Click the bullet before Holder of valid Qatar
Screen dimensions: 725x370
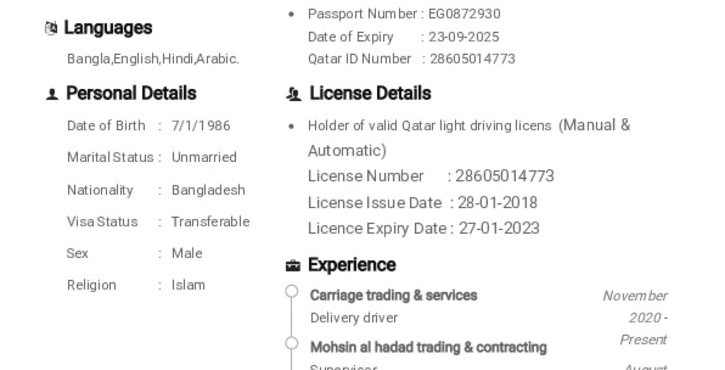coord(291,126)
